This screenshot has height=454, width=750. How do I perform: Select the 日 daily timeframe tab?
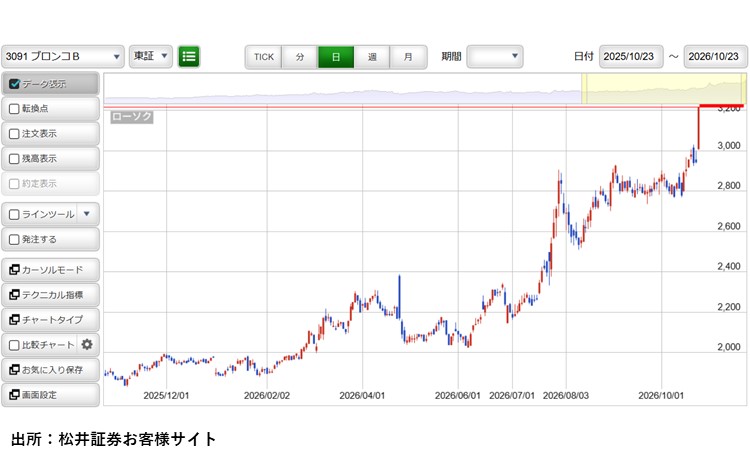pos(336,57)
